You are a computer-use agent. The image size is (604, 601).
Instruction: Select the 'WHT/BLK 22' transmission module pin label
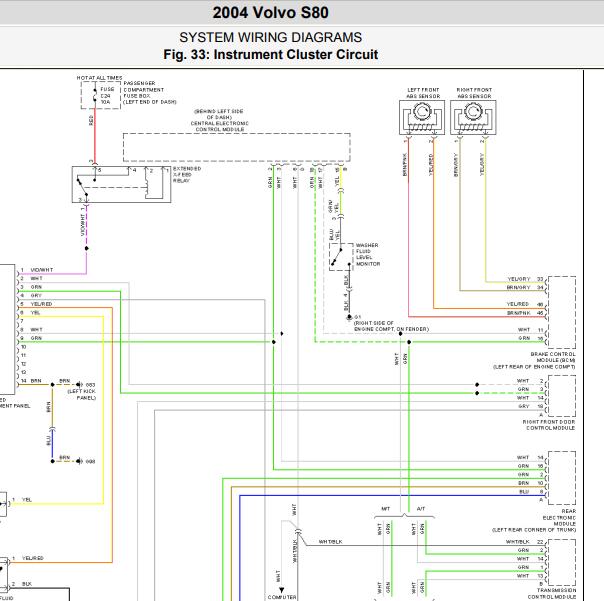coord(525,542)
